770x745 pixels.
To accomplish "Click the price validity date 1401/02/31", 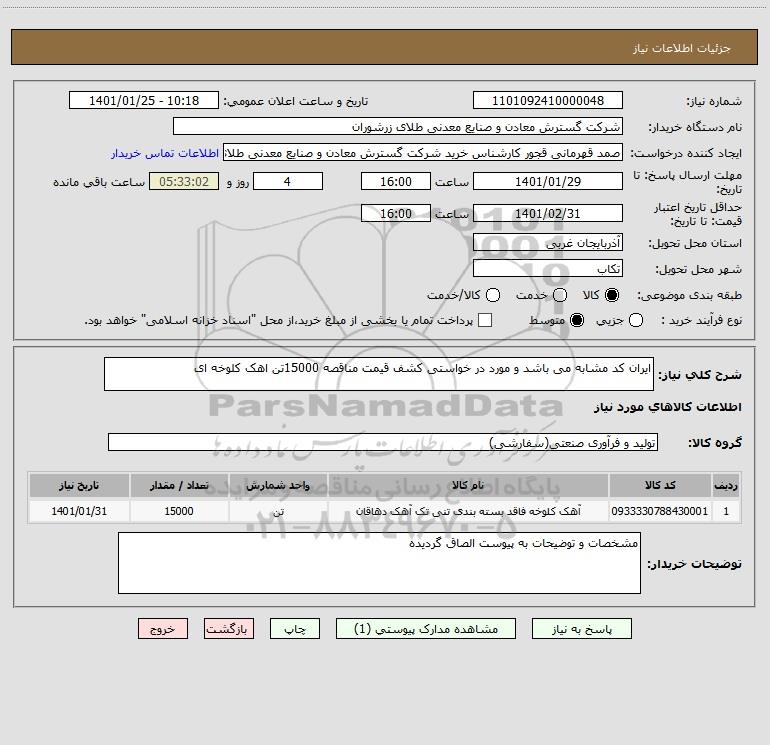I will coord(548,213).
